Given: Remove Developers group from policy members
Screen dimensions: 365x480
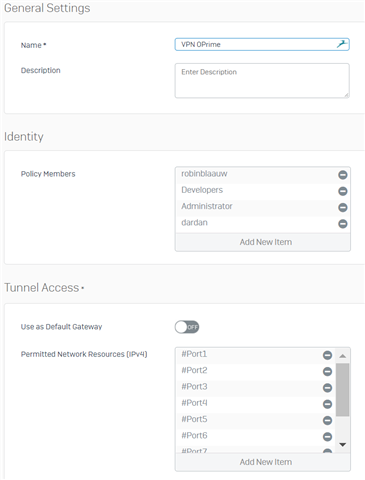Looking at the screenshot, I should point(343,191).
